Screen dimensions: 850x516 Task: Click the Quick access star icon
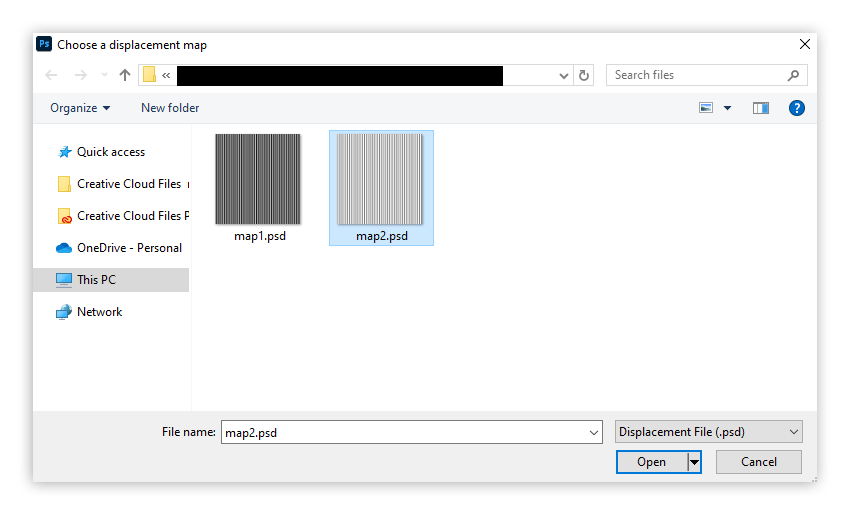65,152
